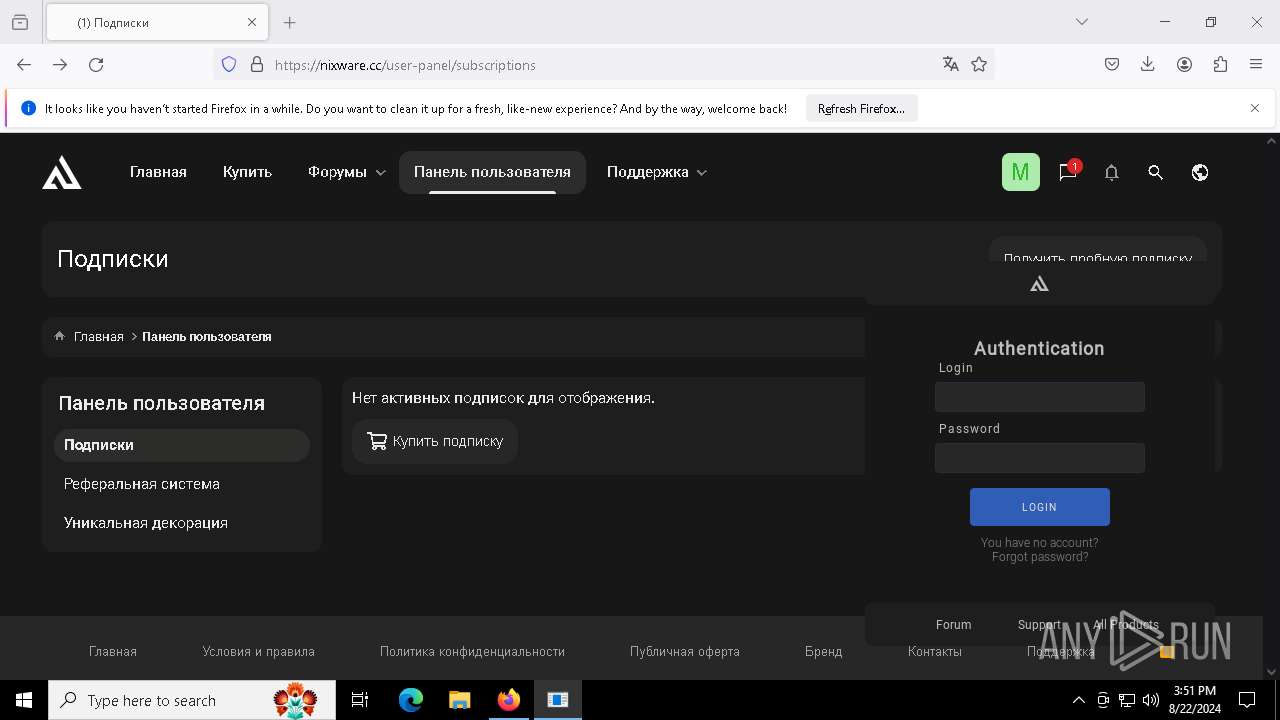1280x720 pixels.
Task: Open the Windows notification center
Action: point(1247,700)
